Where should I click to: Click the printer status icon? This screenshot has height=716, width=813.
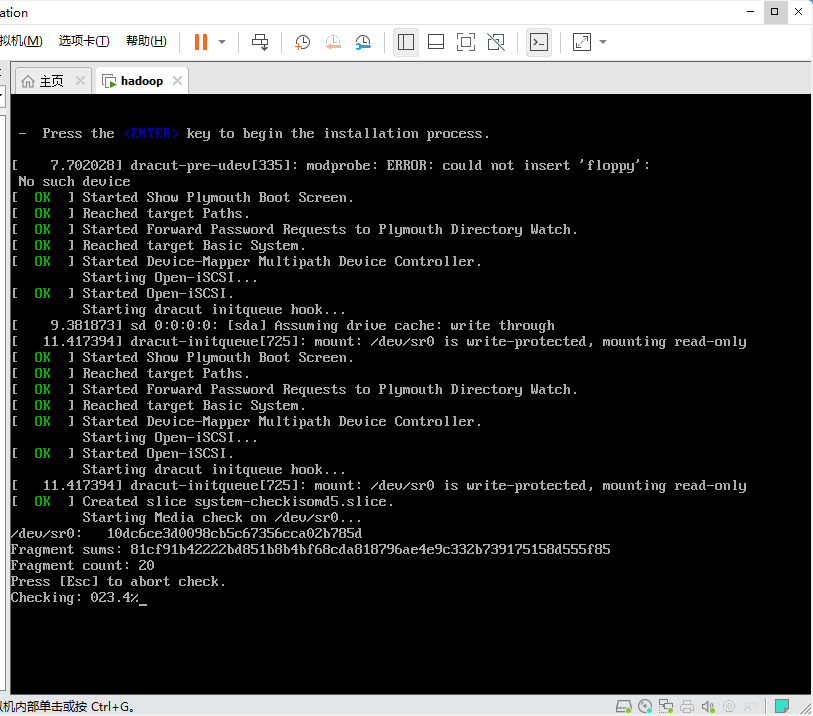687,706
